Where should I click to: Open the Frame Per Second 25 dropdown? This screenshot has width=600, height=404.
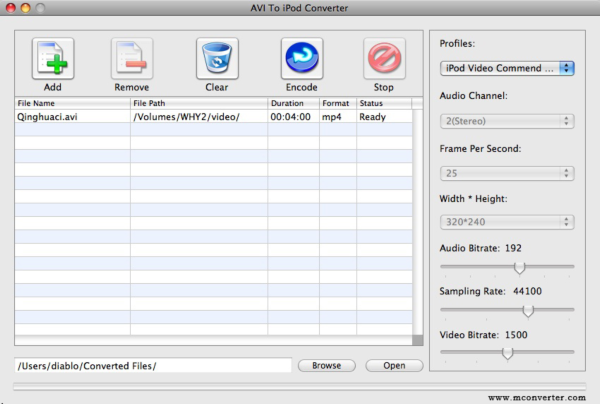pyautogui.click(x=507, y=173)
